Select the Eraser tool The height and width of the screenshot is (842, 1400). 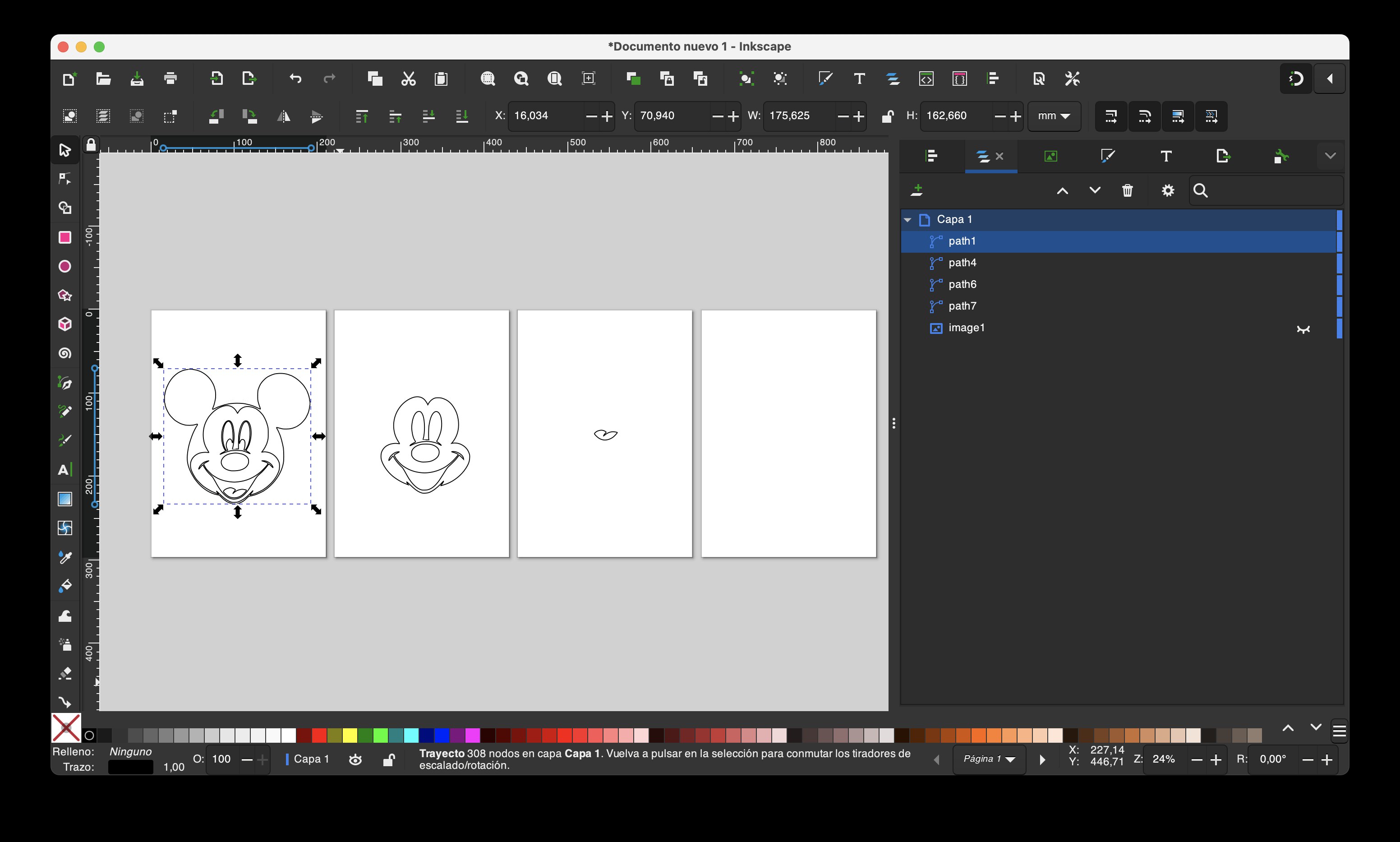tap(64, 674)
